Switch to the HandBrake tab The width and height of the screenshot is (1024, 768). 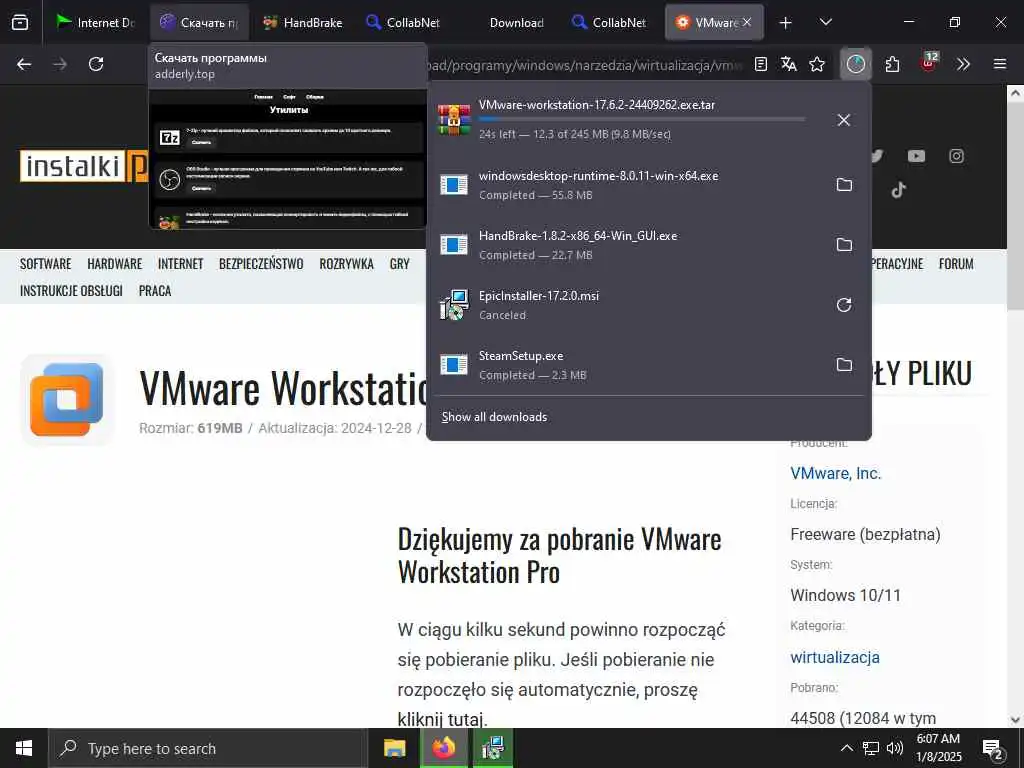point(302,22)
